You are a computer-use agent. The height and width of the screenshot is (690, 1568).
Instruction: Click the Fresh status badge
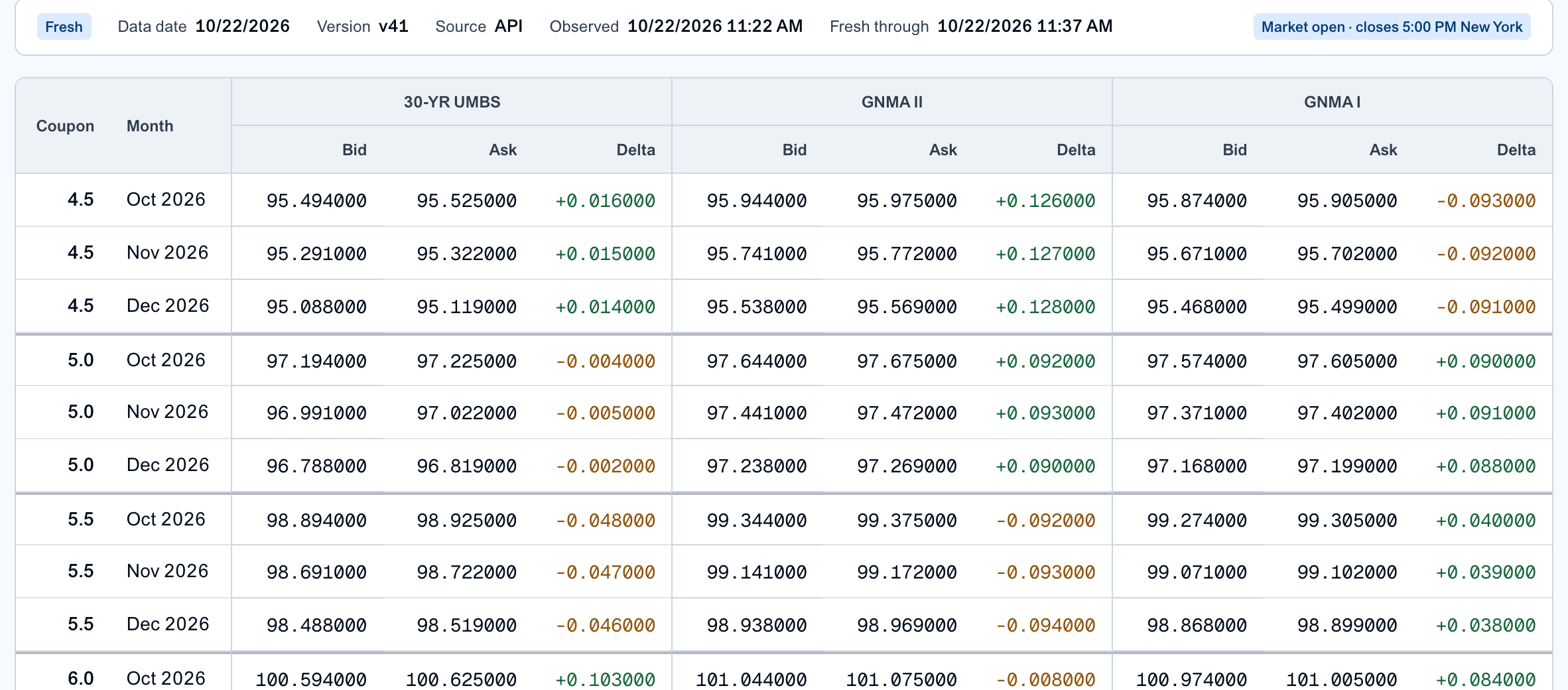pyautogui.click(x=64, y=27)
